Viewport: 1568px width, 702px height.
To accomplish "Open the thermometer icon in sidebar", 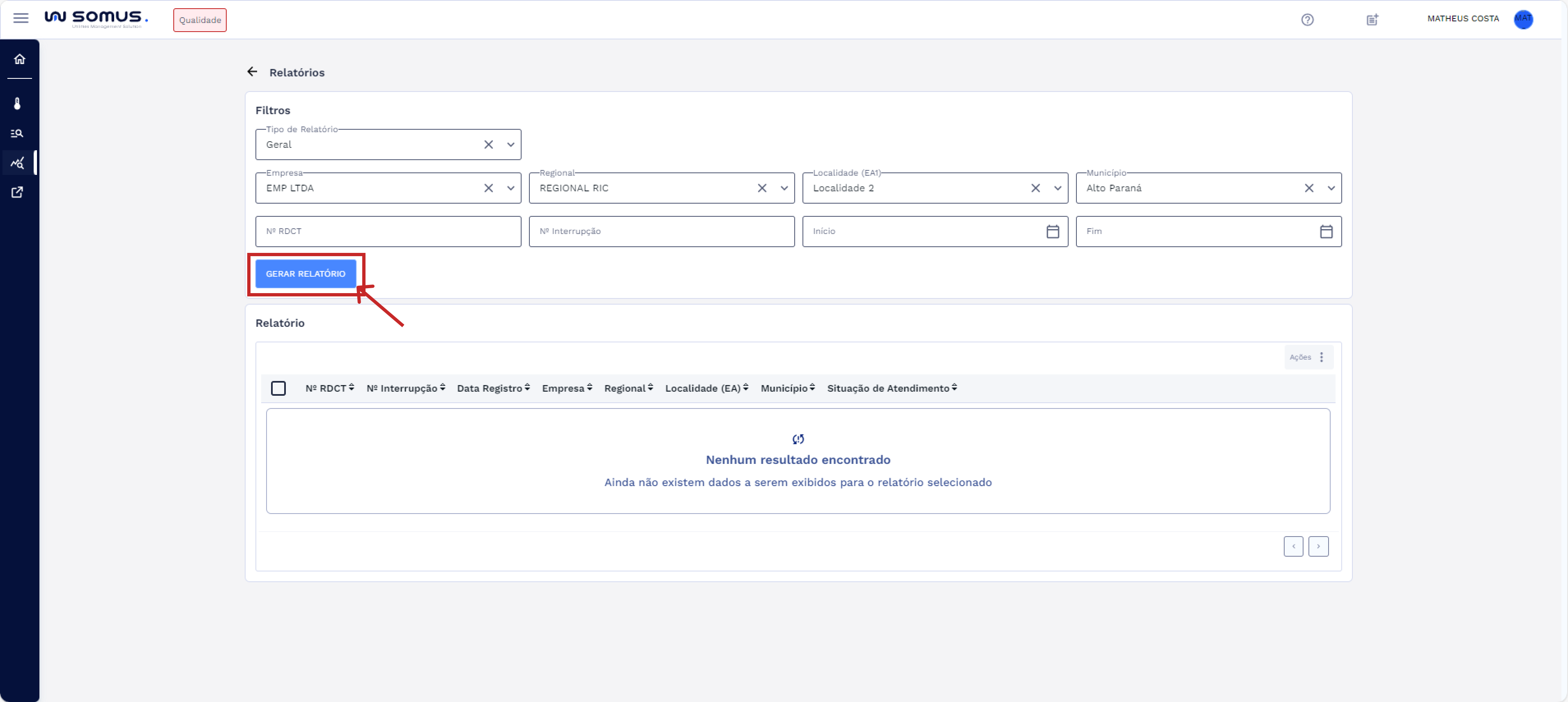I will click(18, 103).
